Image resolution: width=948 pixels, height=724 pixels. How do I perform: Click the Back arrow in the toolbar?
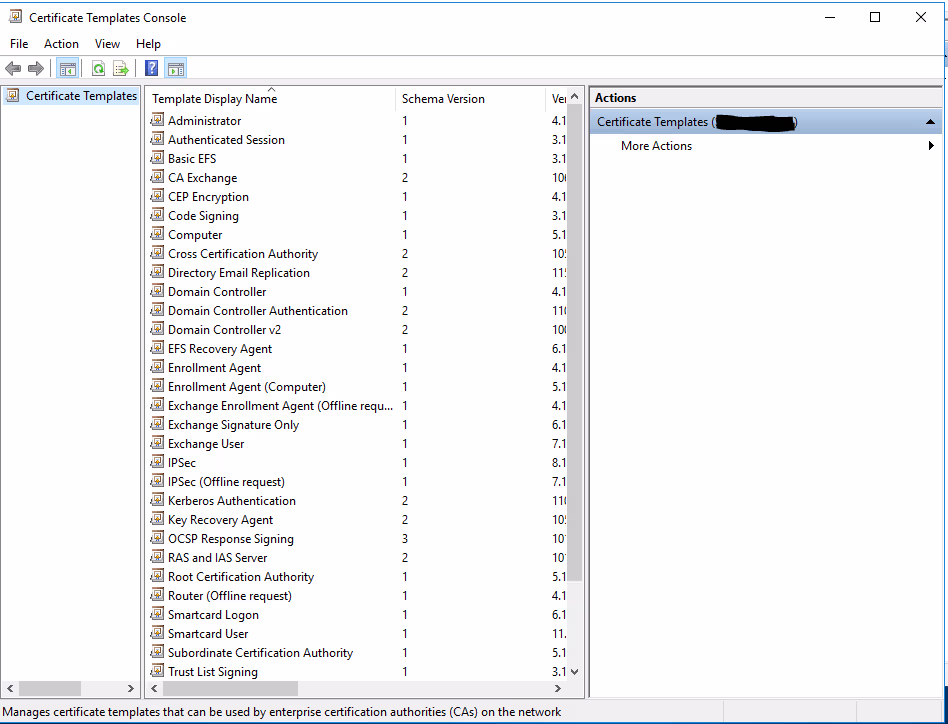(13, 69)
